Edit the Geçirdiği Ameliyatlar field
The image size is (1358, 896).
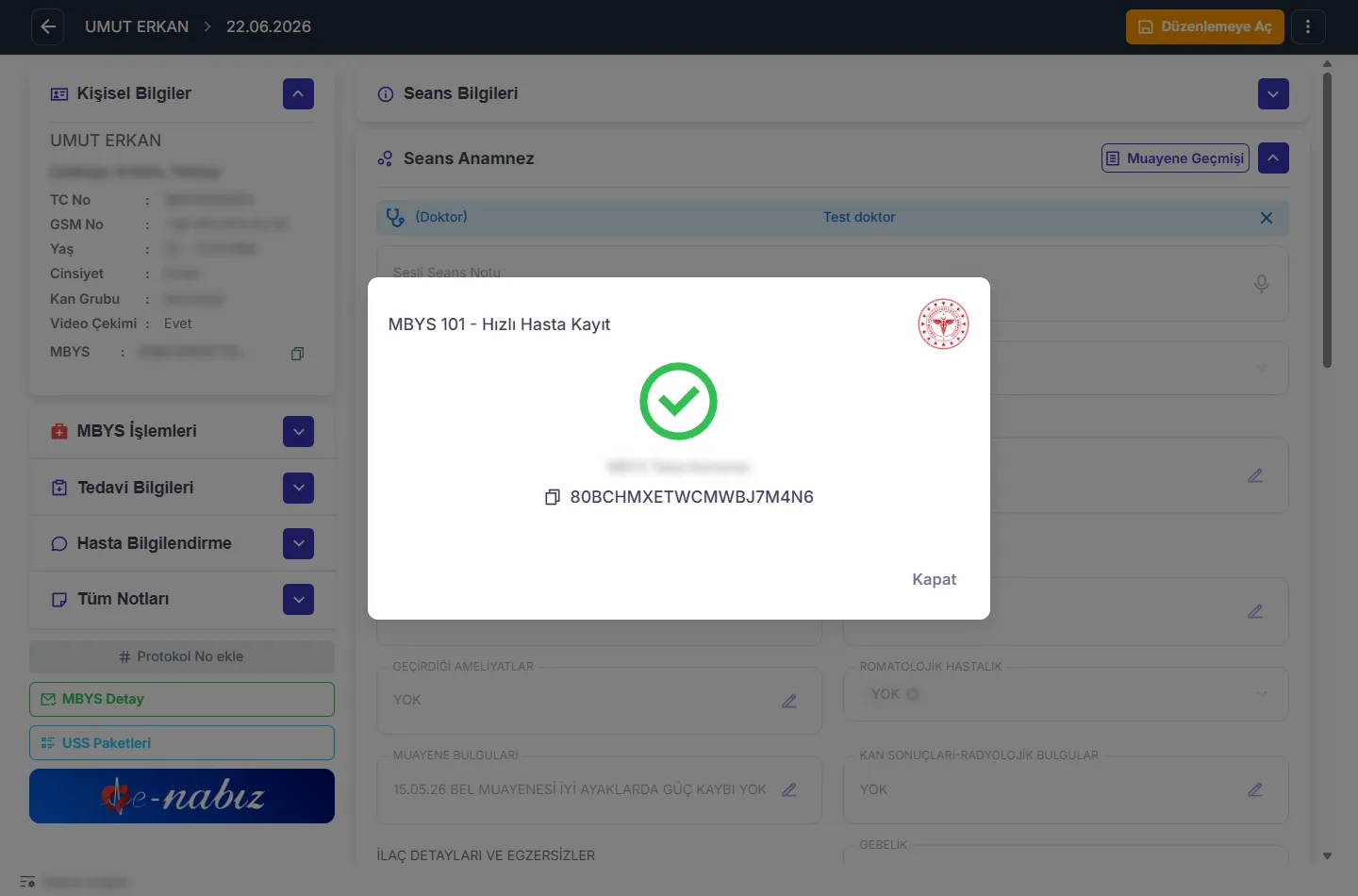coord(789,701)
